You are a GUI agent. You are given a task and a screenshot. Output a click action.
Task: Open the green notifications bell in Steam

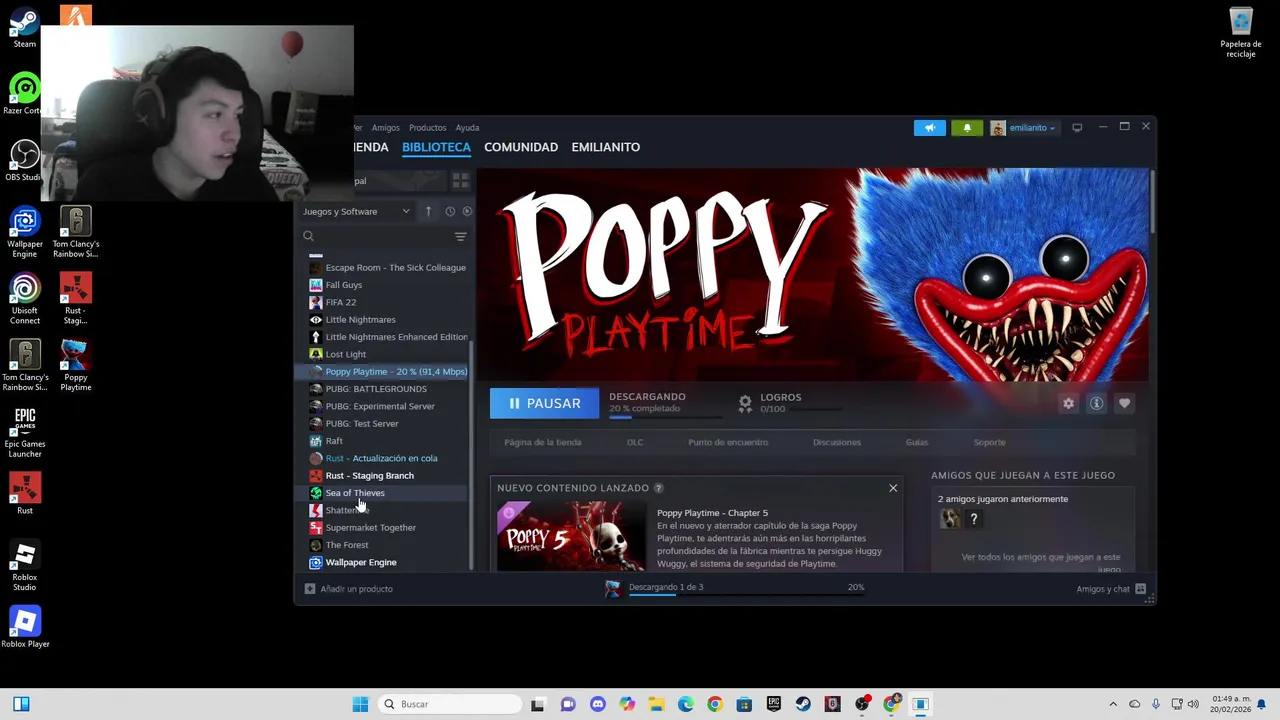click(x=966, y=128)
